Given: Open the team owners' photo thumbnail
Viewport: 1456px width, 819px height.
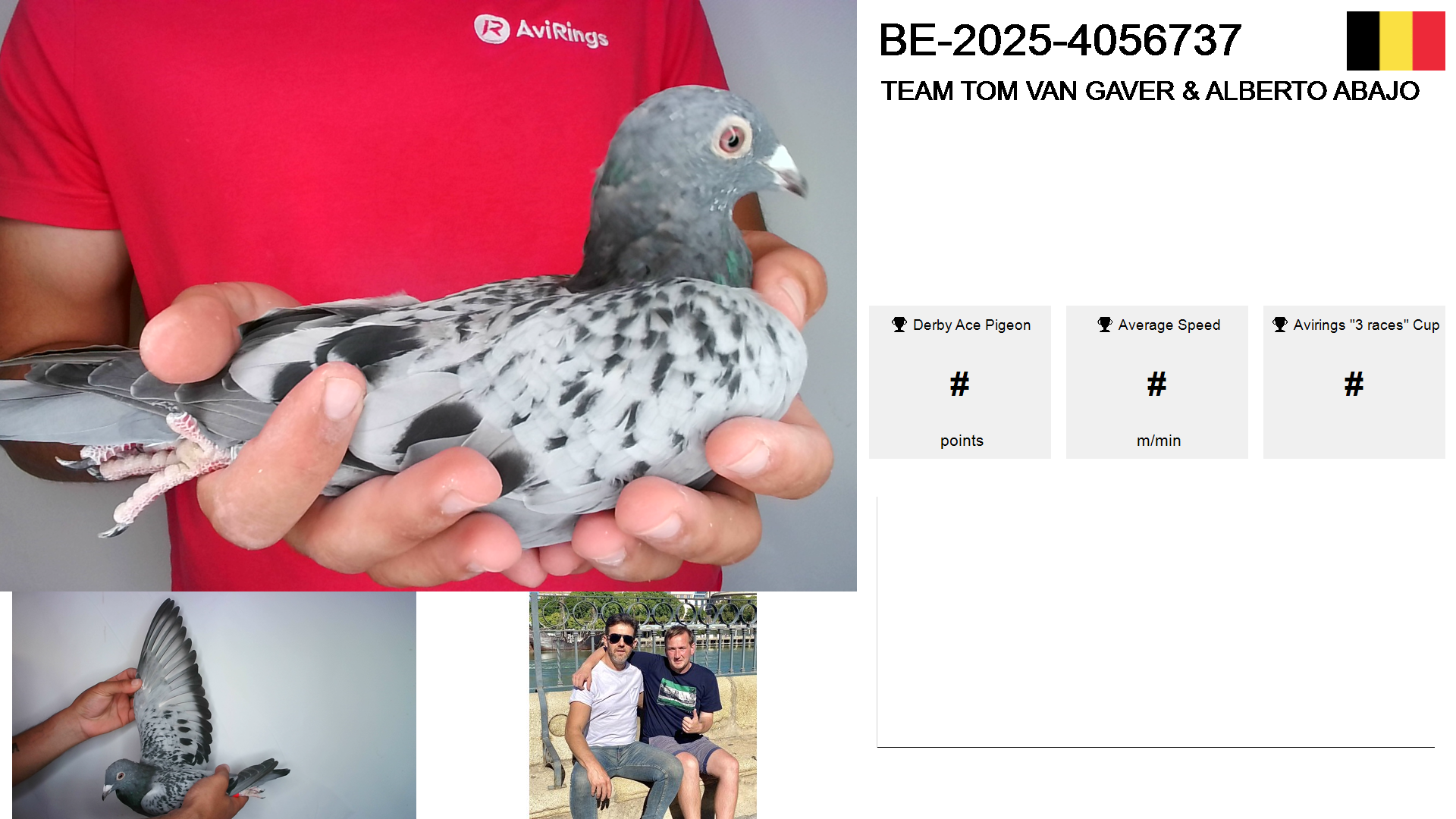Looking at the screenshot, I should tap(643, 705).
